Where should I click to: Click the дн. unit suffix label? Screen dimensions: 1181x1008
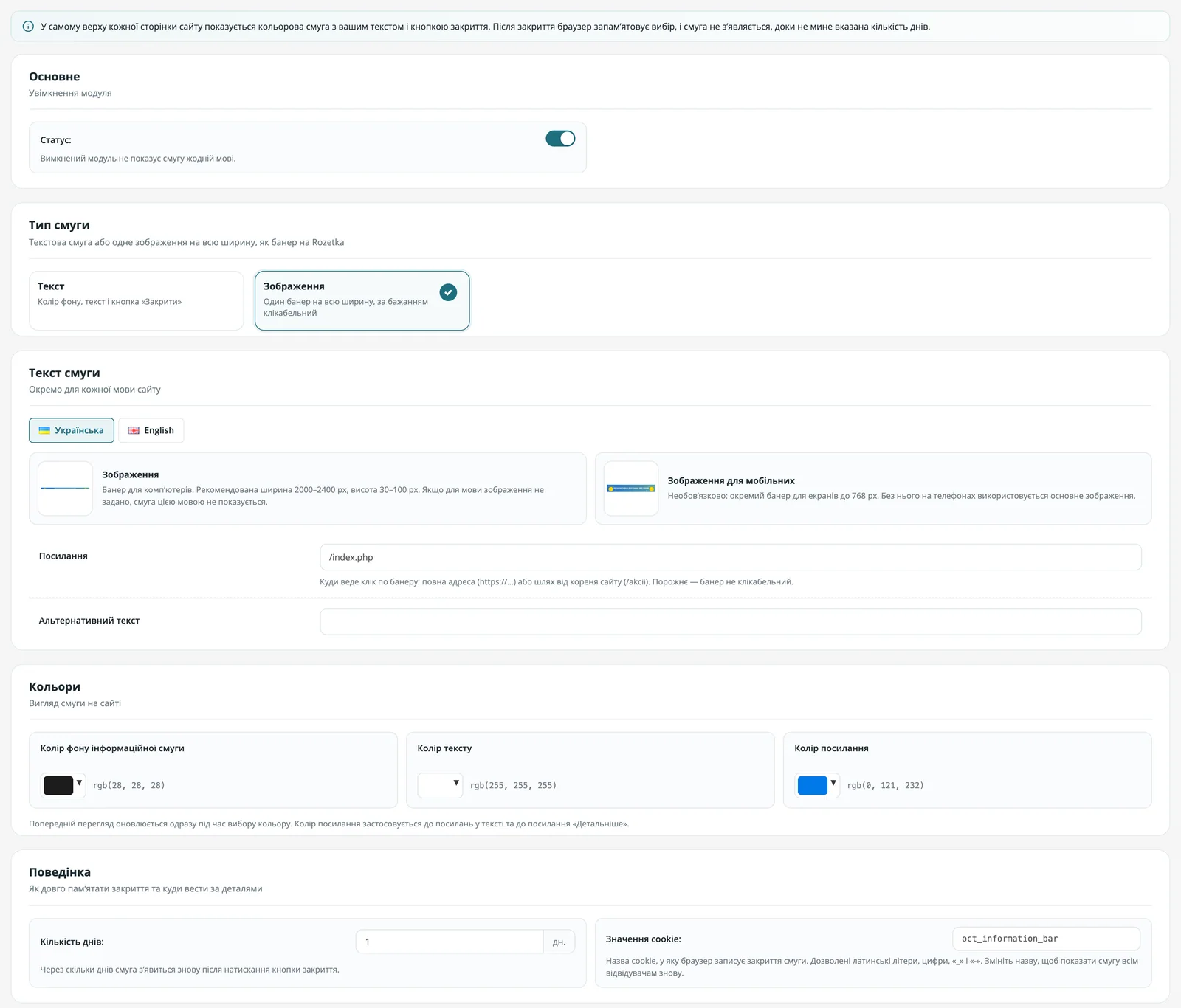559,942
